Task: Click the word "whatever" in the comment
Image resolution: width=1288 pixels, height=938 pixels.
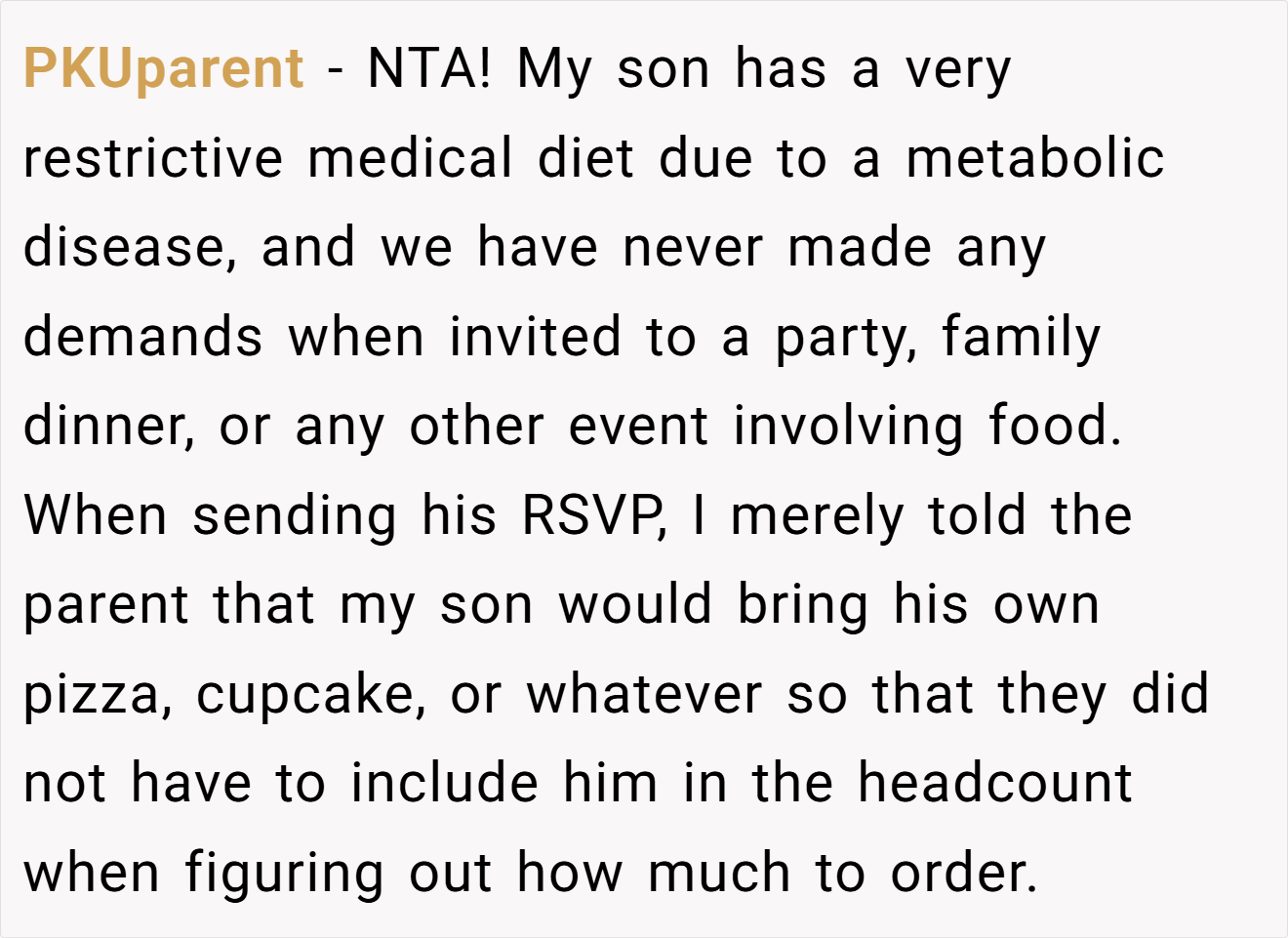Action: click(x=644, y=695)
